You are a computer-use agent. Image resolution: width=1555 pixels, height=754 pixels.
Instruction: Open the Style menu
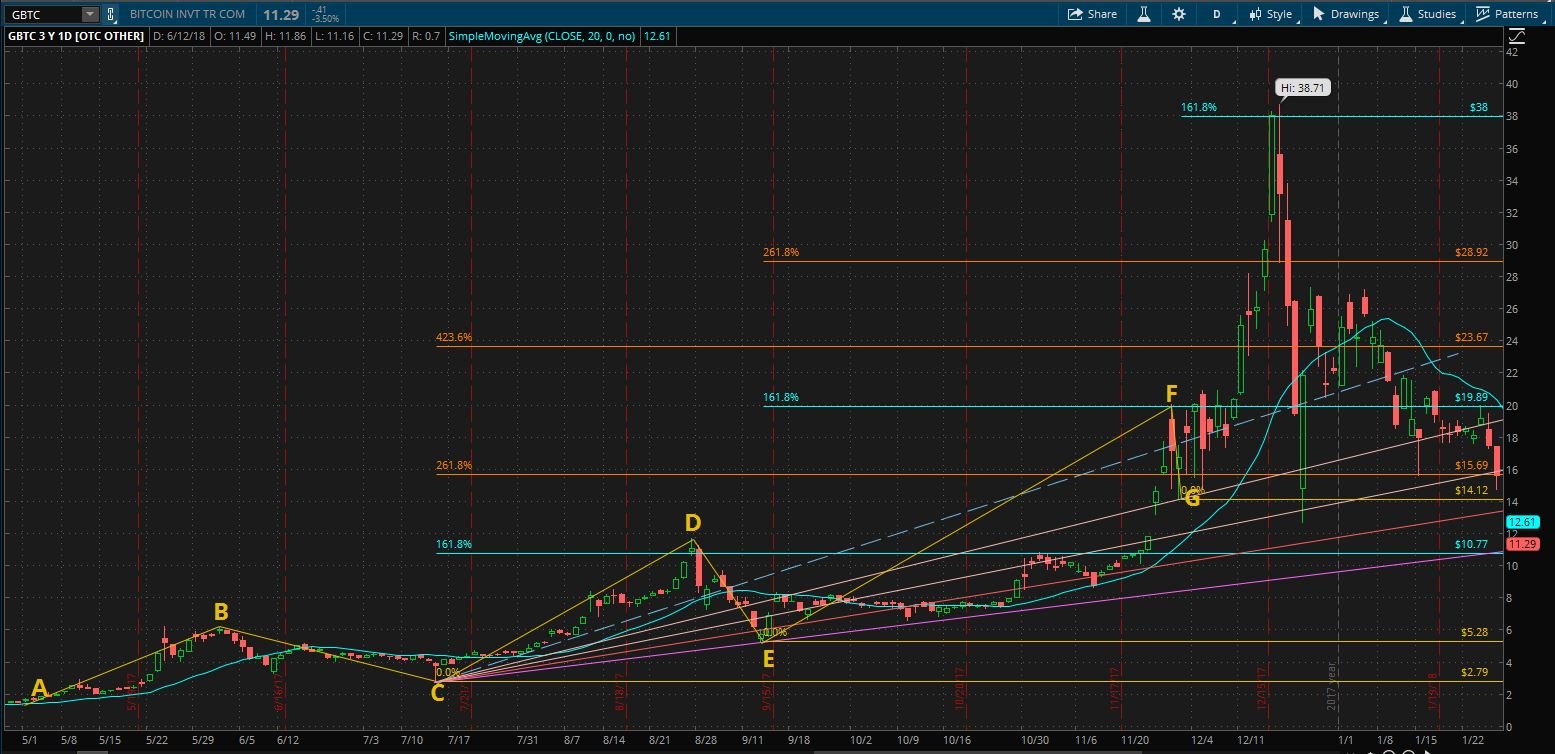(x=1270, y=14)
